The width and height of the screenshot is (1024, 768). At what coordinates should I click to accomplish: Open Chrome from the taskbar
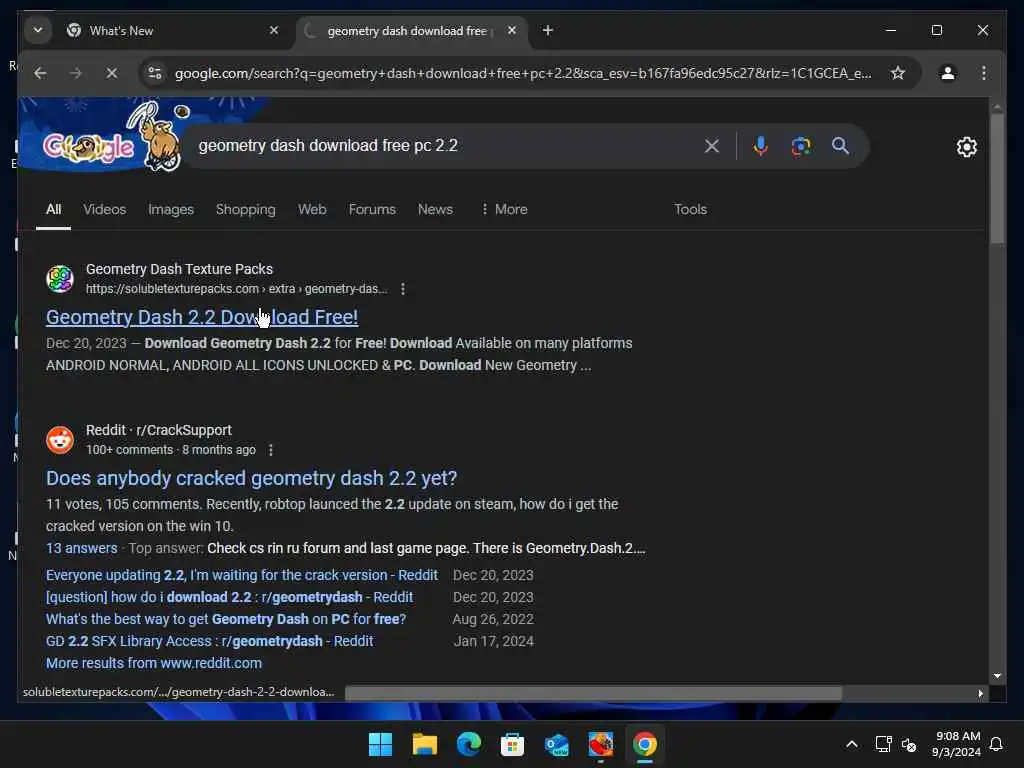pos(645,744)
